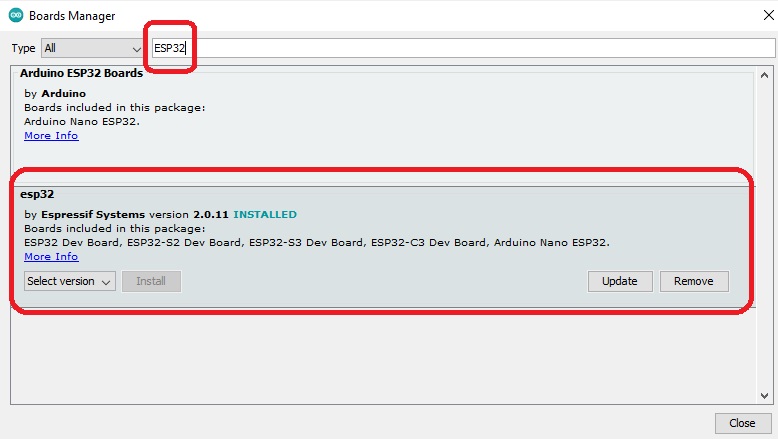Click the ESP32 boards list line in esp32 package
The width and height of the screenshot is (778, 439).
pyautogui.click(x=317, y=243)
